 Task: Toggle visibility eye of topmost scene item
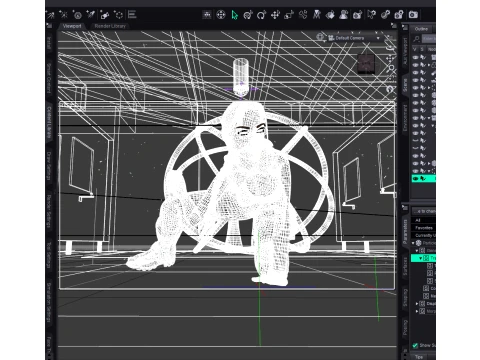point(416,57)
